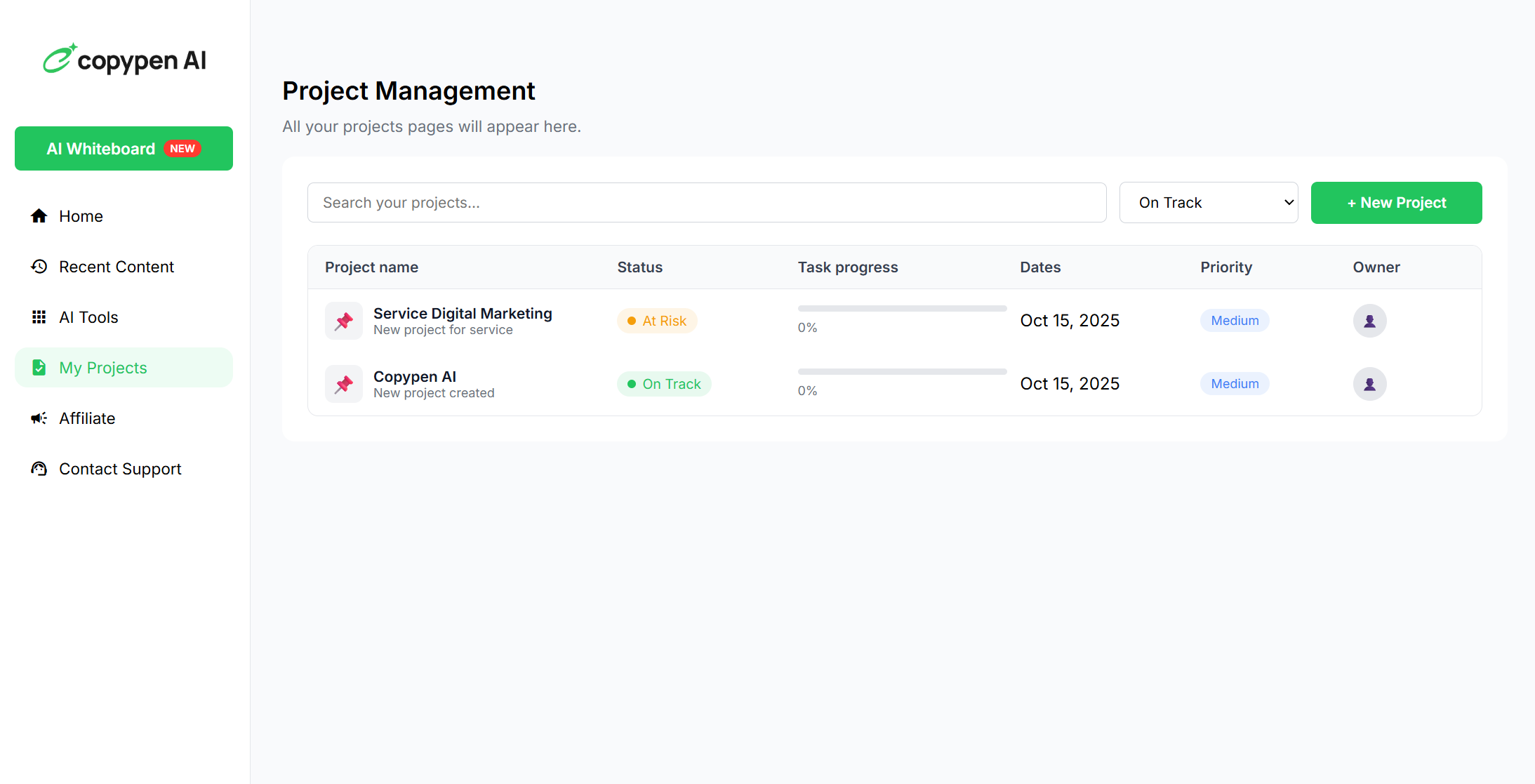Click the Copypen AI task progress bar
The height and width of the screenshot is (784, 1535).
click(x=901, y=371)
